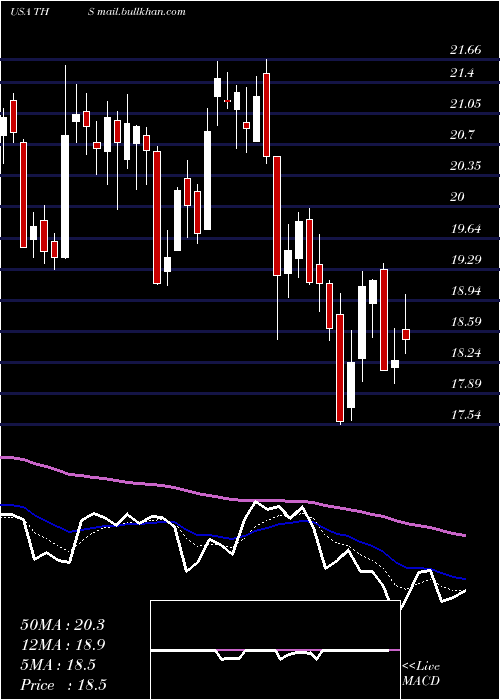Click the <<Live MACD label
This screenshot has width=500, height=700.
click(x=421, y=674)
